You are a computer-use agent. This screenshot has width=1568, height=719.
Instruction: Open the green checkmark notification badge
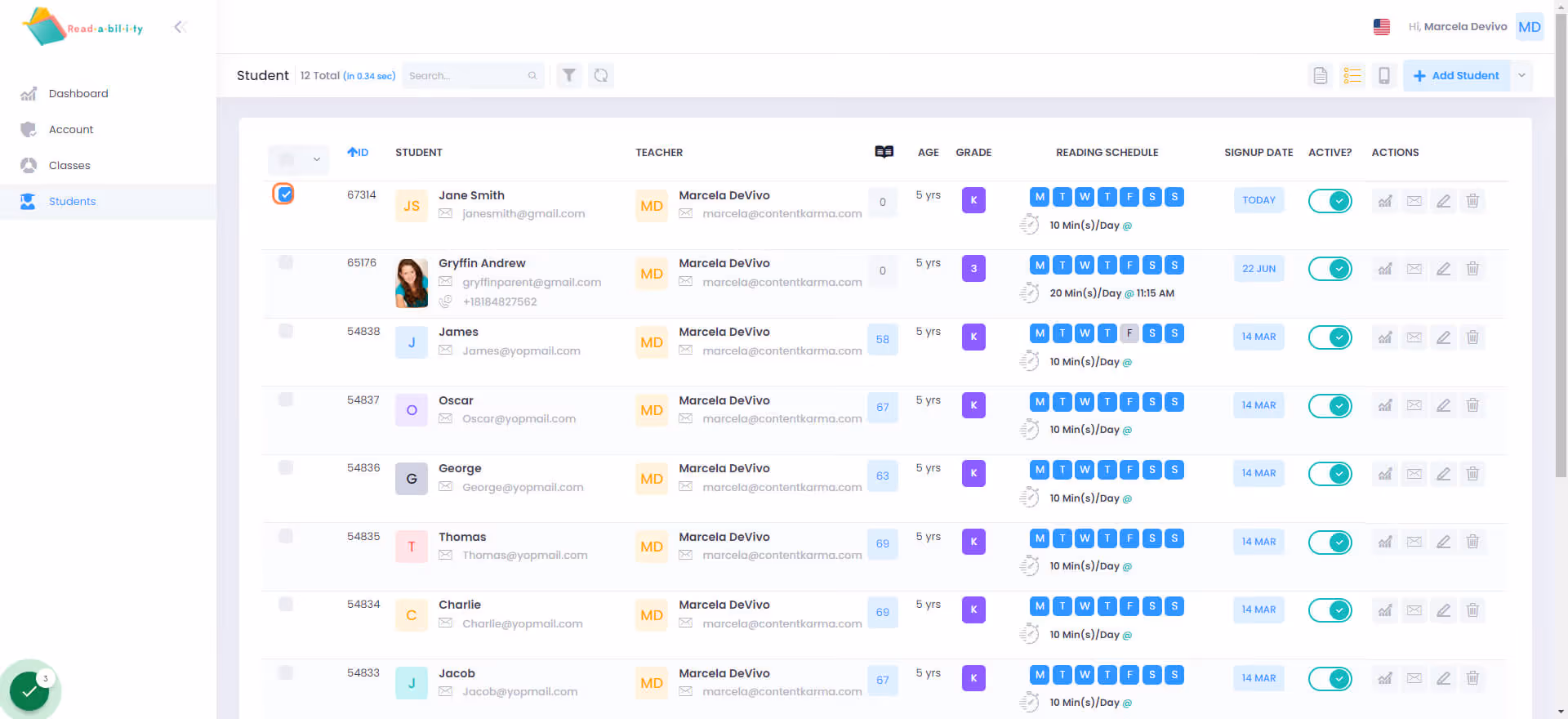pos(29,690)
